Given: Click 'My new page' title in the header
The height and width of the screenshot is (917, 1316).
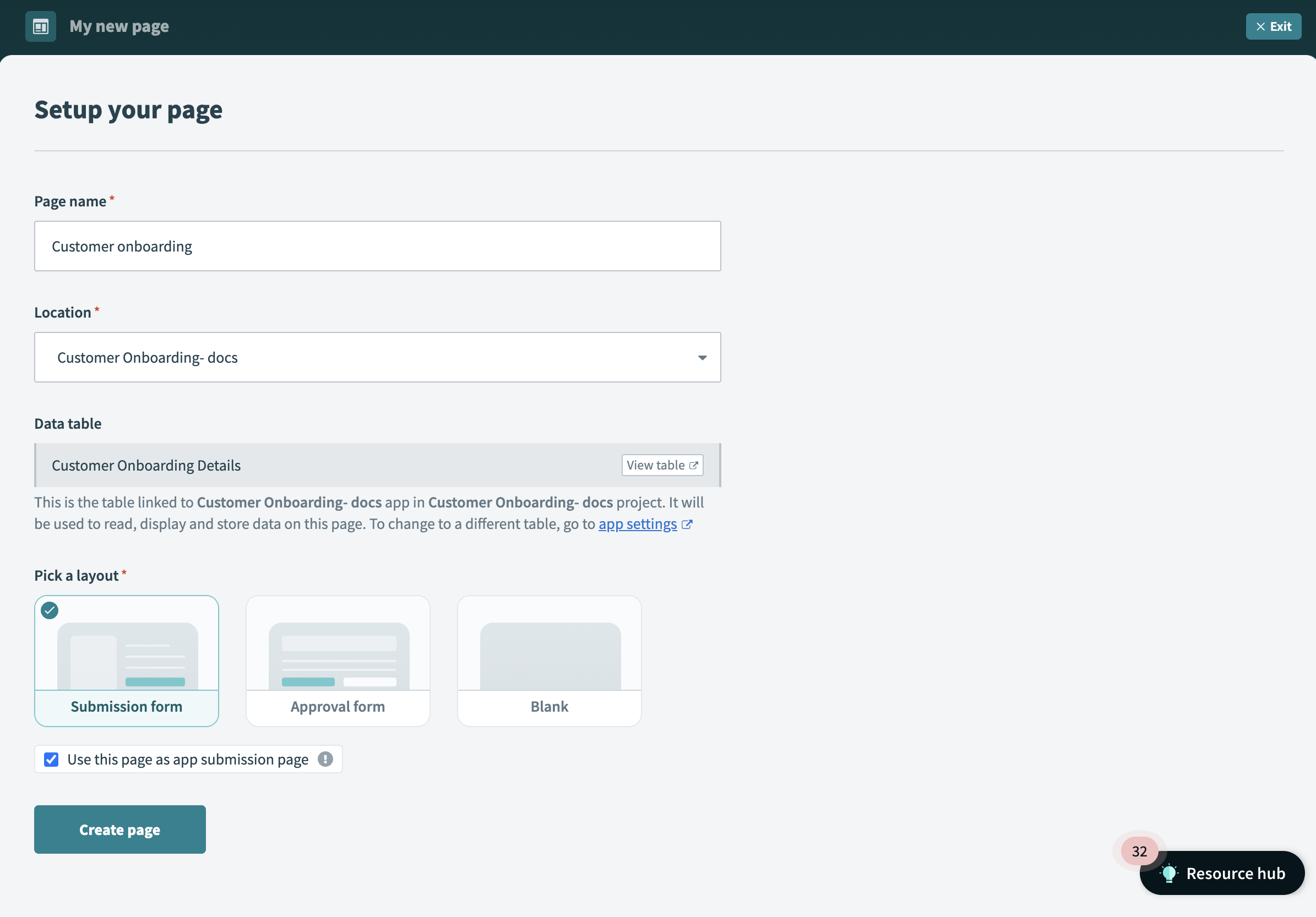Looking at the screenshot, I should tap(118, 26).
